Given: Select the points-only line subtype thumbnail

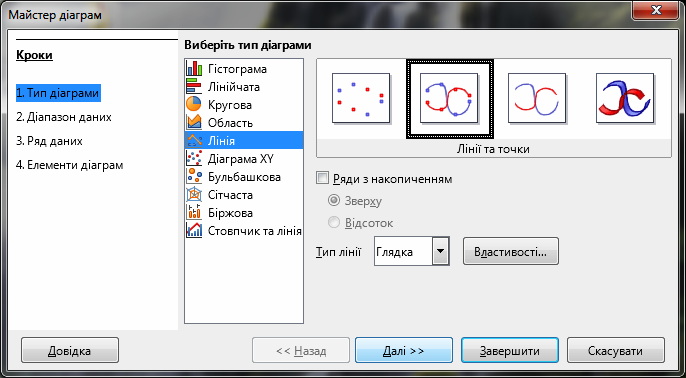Looking at the screenshot, I should click(361, 98).
